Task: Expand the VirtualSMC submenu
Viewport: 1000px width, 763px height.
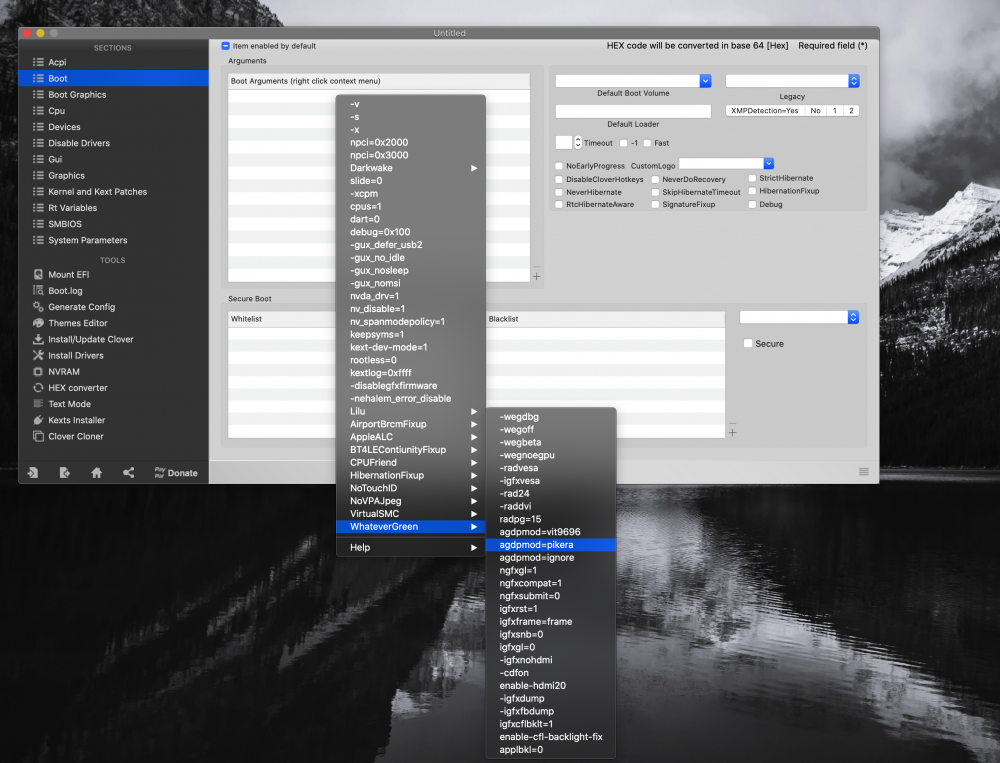Action: (411, 514)
